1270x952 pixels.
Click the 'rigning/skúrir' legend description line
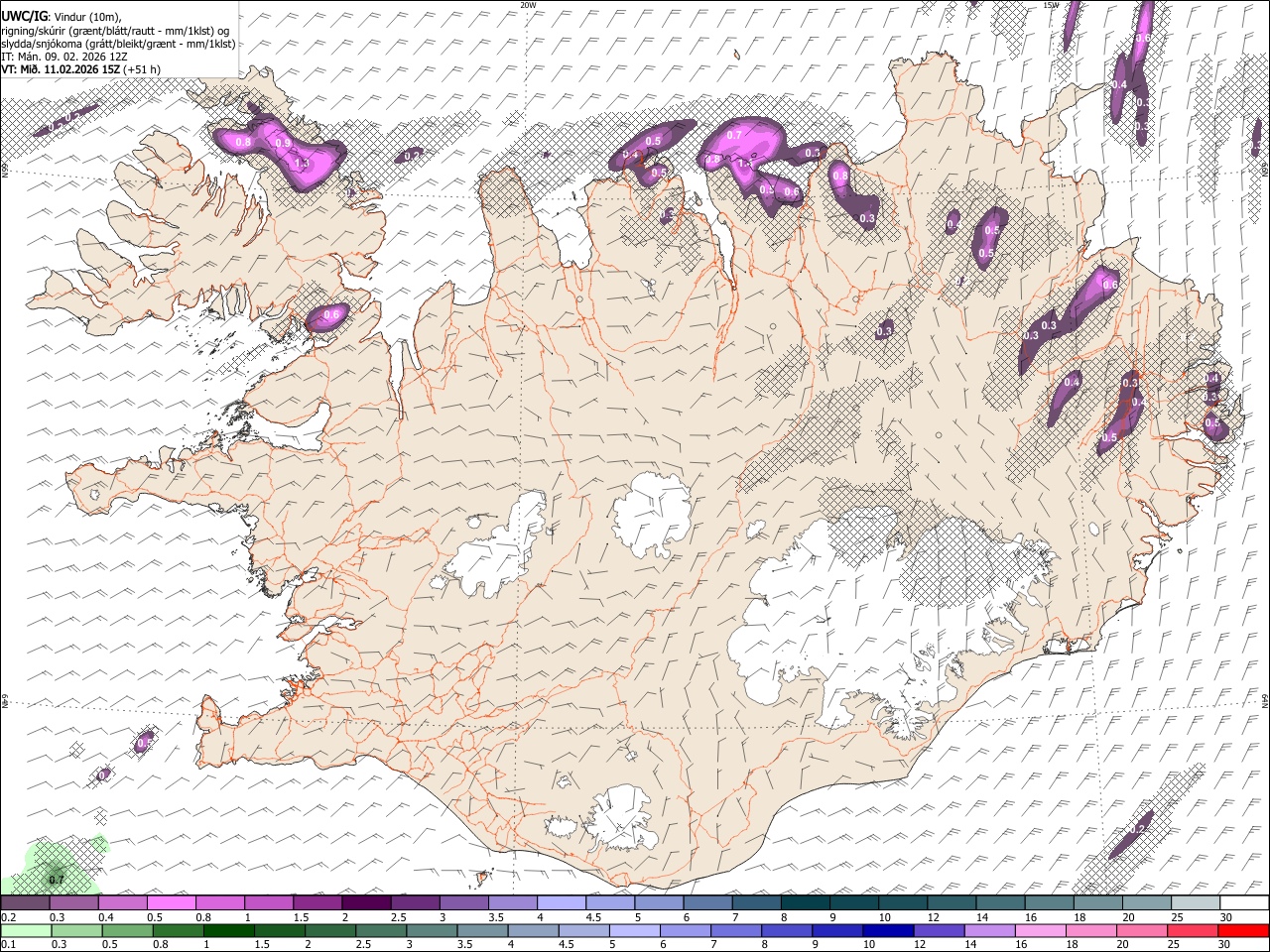[115, 31]
